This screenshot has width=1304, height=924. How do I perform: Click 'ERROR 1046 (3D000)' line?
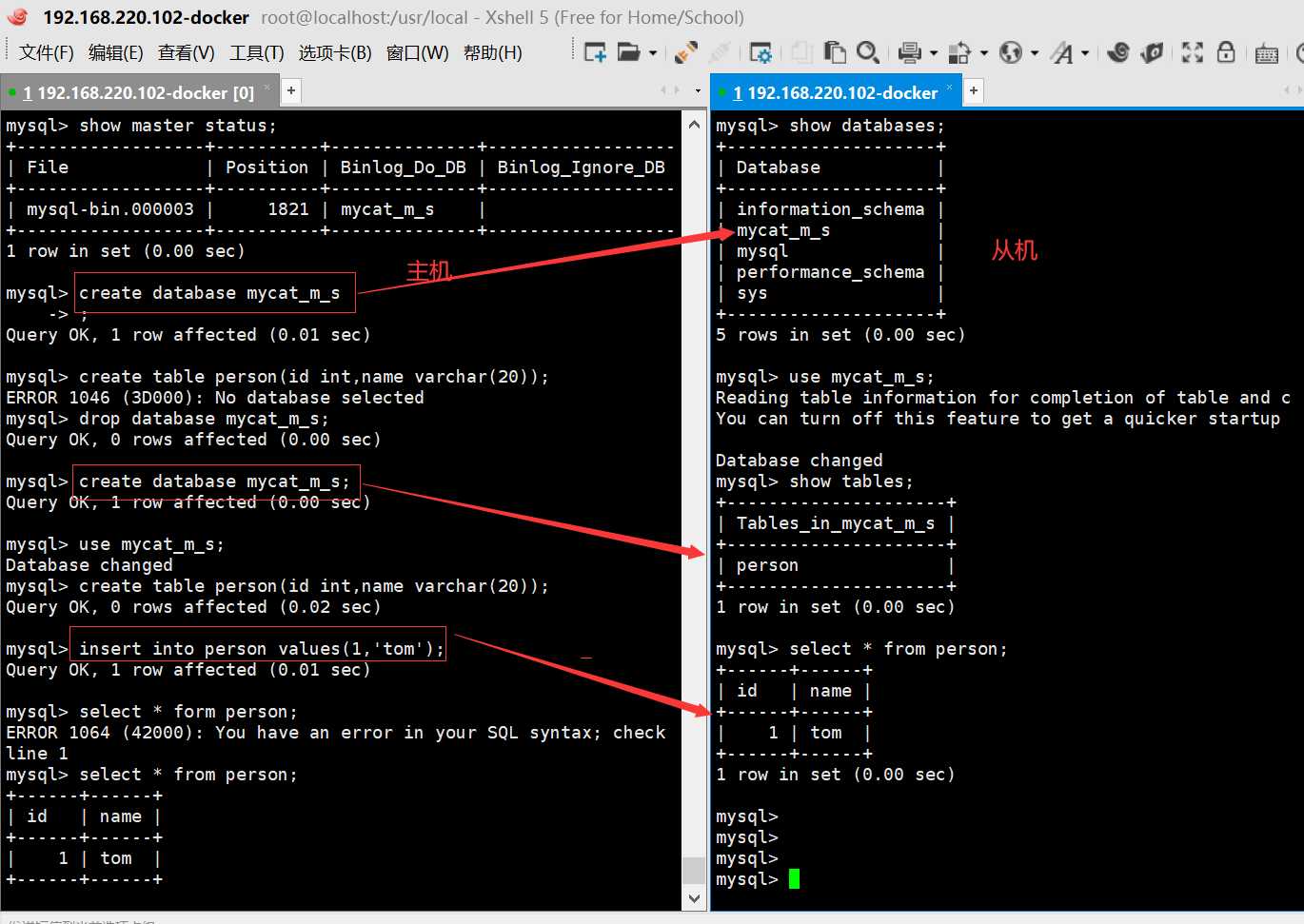(x=215, y=398)
